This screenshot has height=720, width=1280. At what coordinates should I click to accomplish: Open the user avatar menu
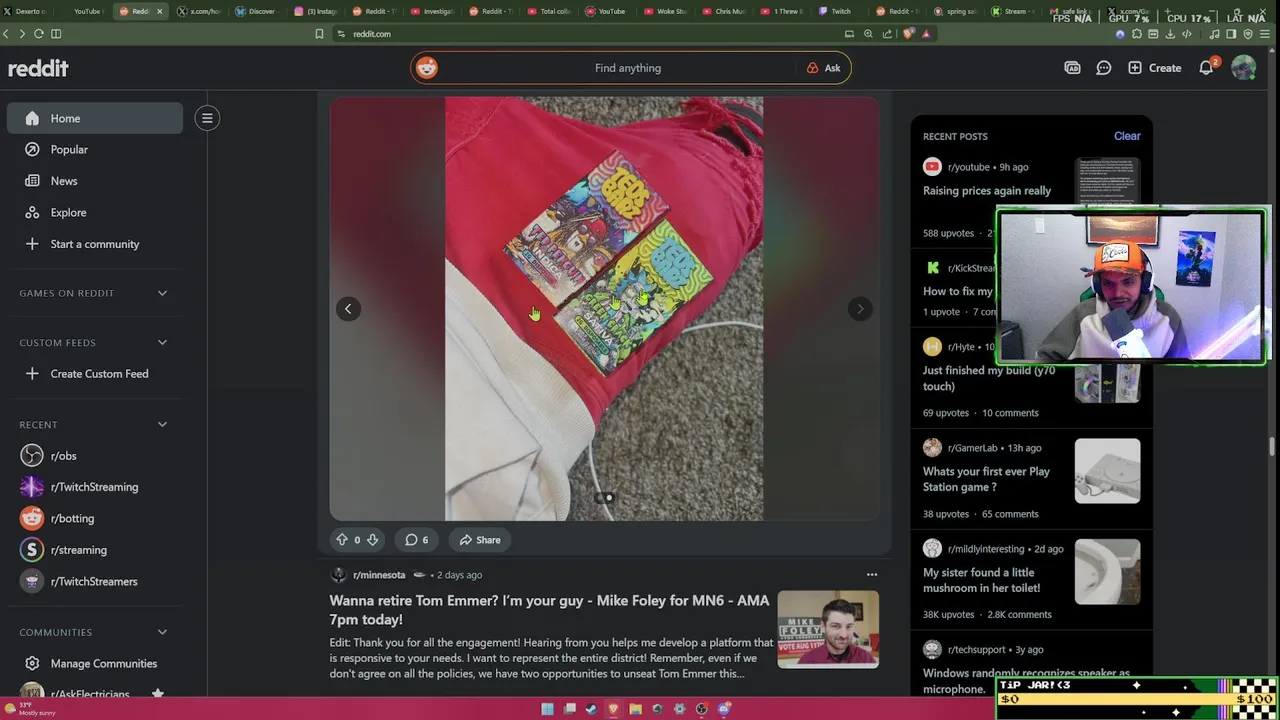[1243, 68]
